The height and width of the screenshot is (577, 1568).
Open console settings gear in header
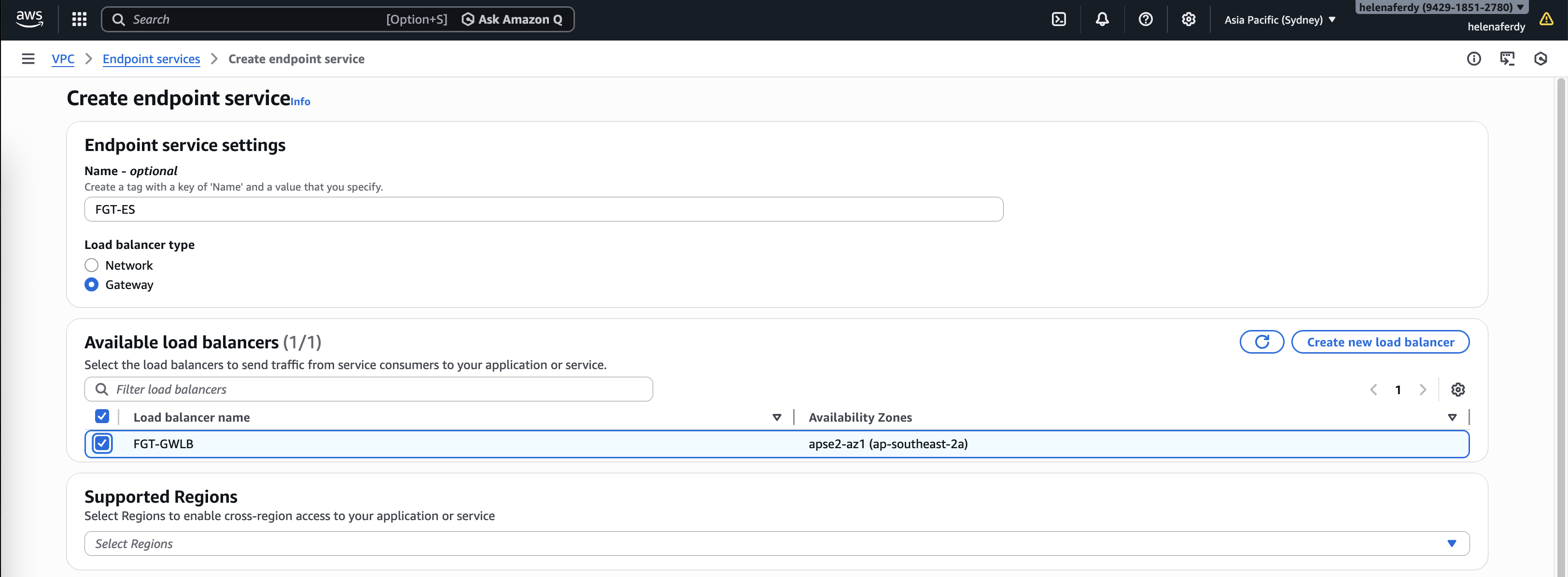coord(1188,19)
